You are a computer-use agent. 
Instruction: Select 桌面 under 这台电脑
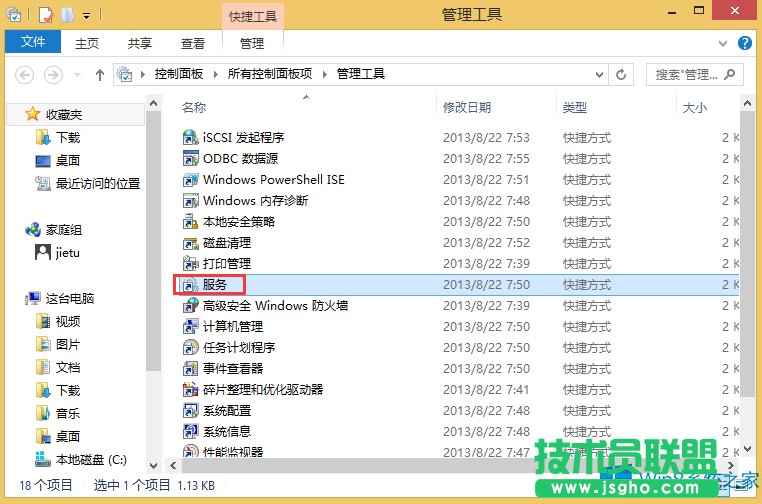[58, 436]
